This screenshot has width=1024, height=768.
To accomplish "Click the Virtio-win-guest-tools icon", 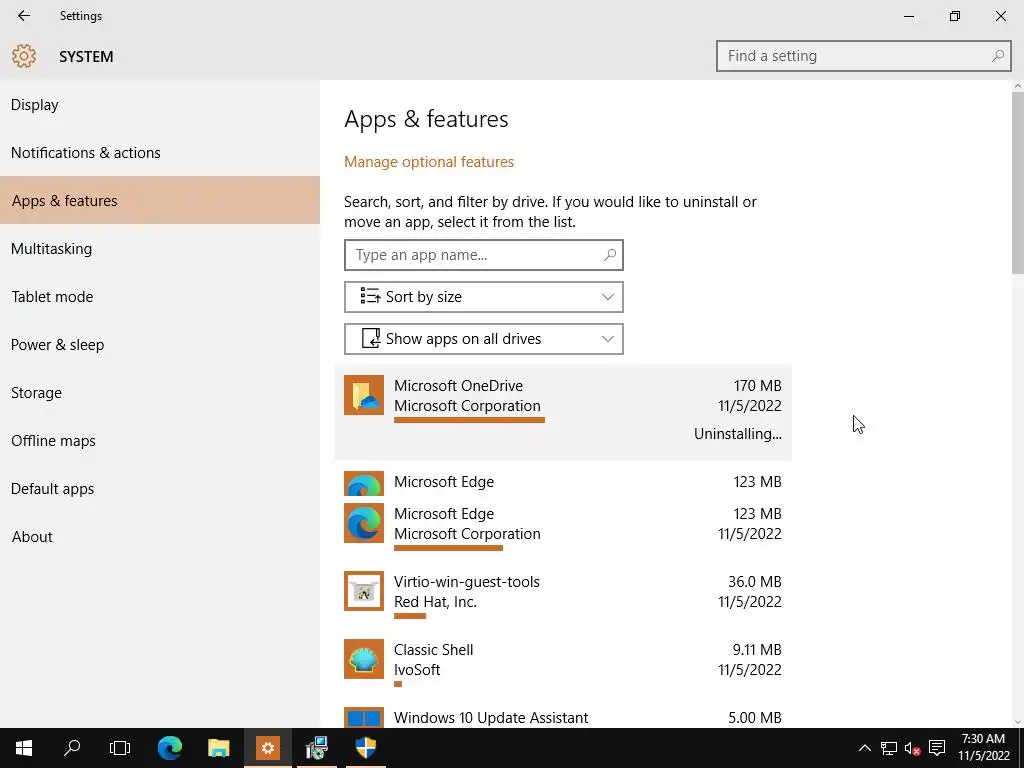I will coord(364,591).
